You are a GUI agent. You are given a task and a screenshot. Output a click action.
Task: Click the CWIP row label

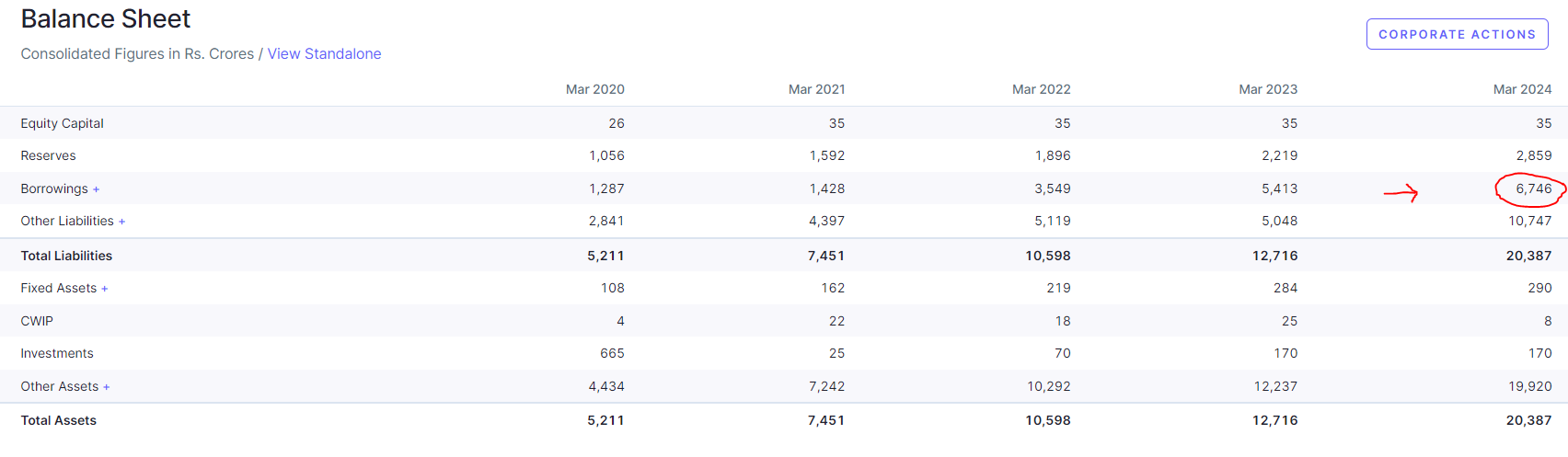[x=37, y=321]
